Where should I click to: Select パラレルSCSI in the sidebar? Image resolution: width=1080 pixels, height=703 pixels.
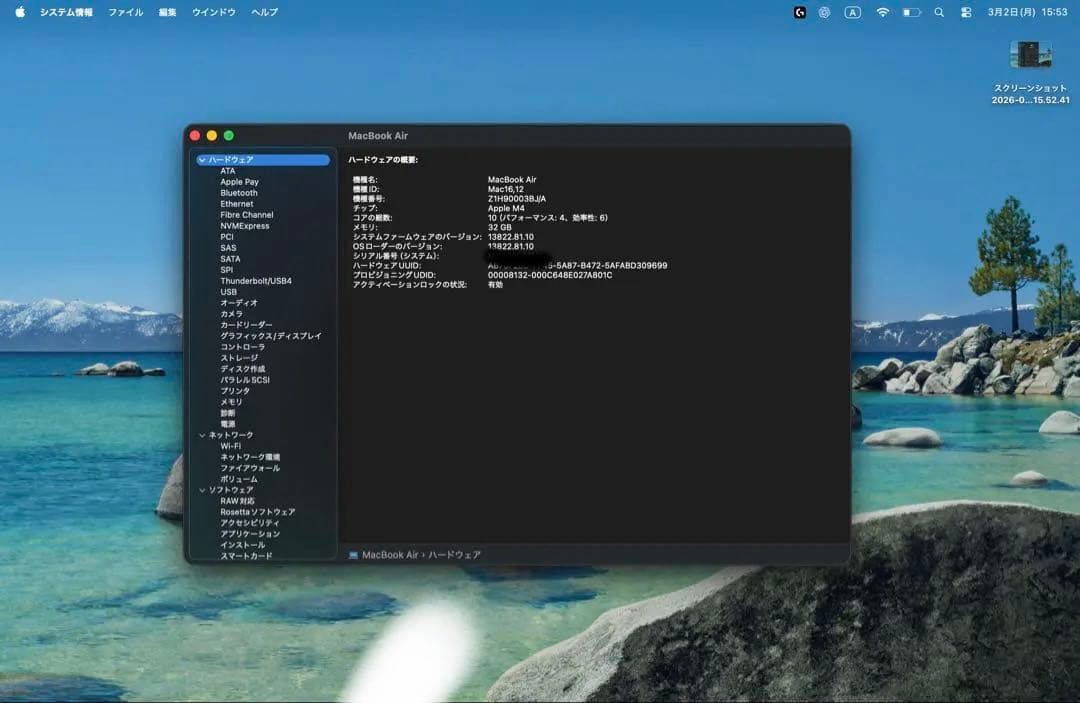245,380
